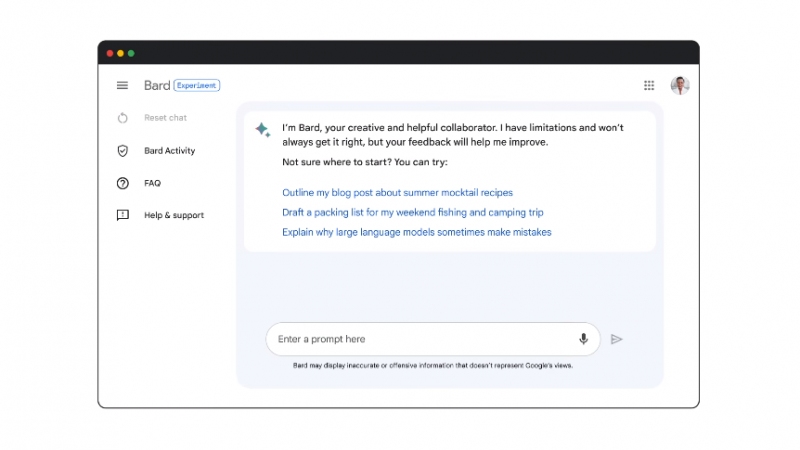
Task: Pick the large language models mistakes suggestion
Action: (x=416, y=232)
